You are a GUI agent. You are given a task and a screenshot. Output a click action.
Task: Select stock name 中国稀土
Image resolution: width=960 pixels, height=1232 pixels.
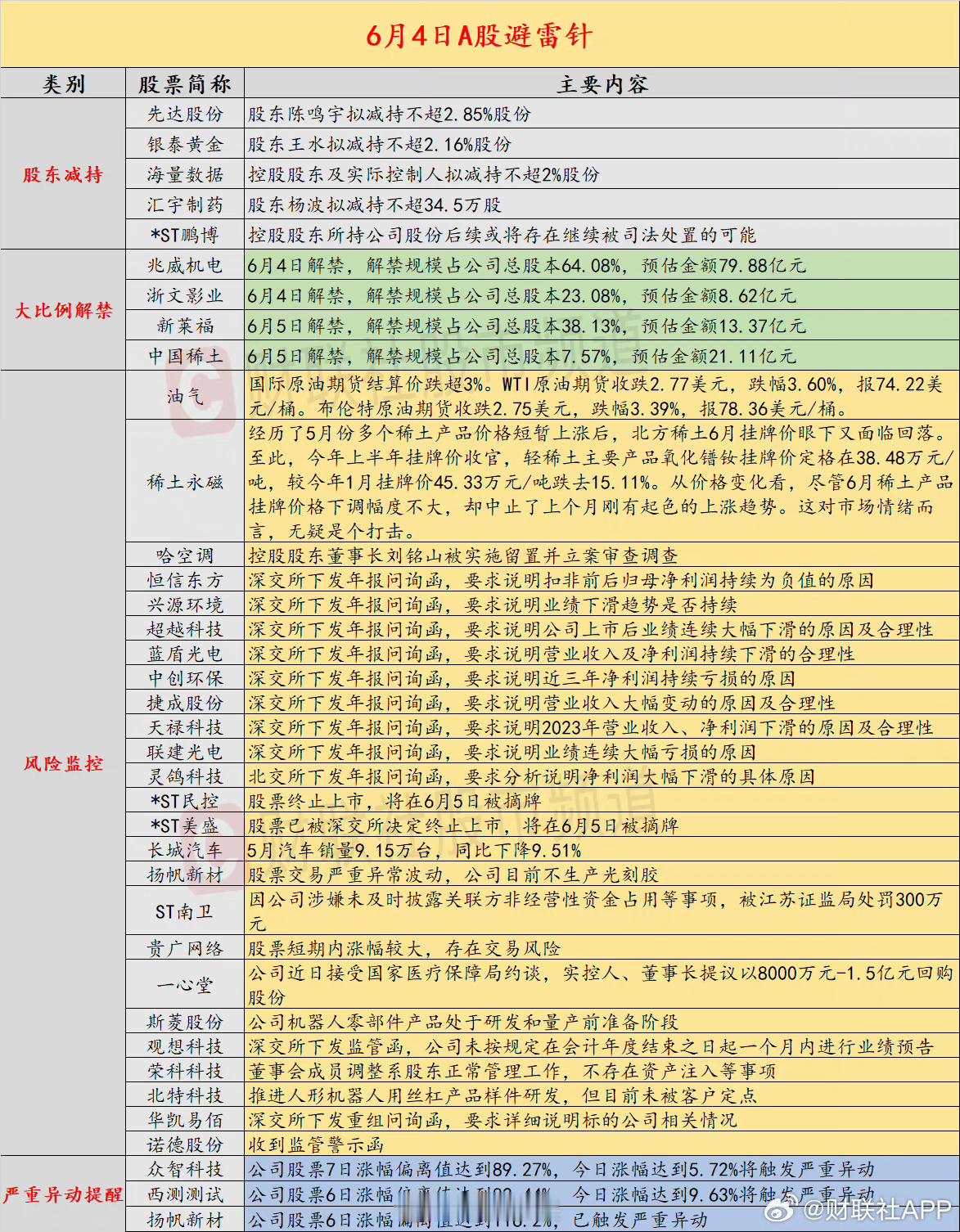click(x=185, y=357)
